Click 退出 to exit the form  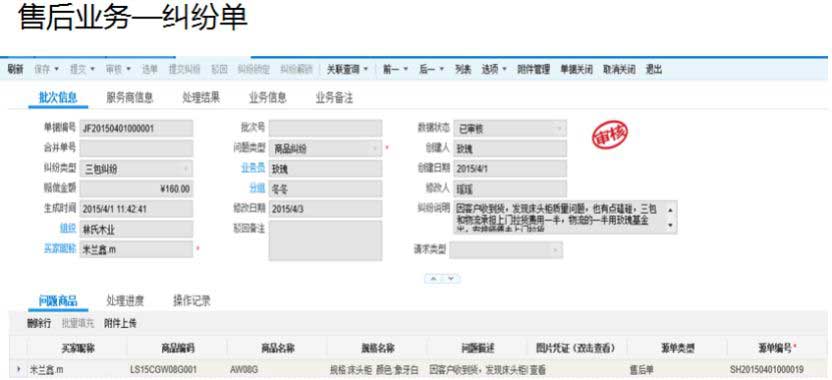tap(654, 69)
